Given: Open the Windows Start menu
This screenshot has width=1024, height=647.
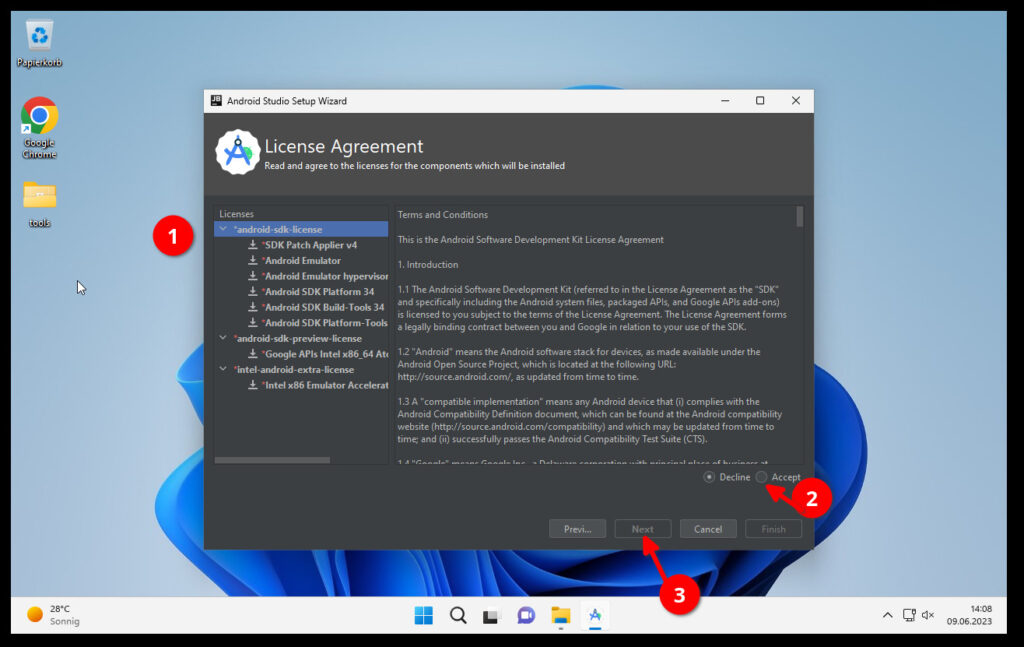Looking at the screenshot, I should point(423,615).
